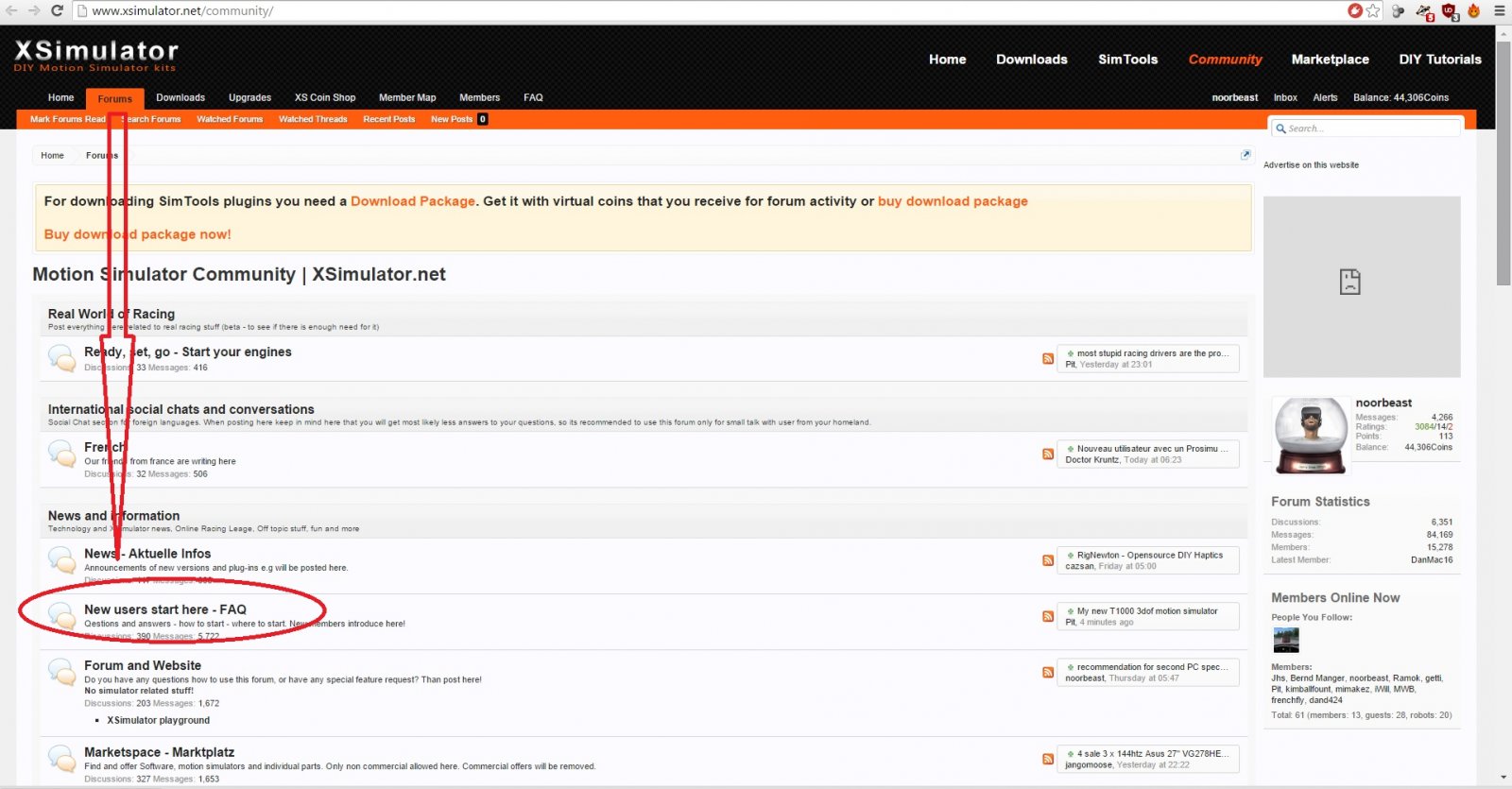Open 'Ready, set, go - Start your engines' forum
Screen dimensions: 1512x789
pos(188,352)
